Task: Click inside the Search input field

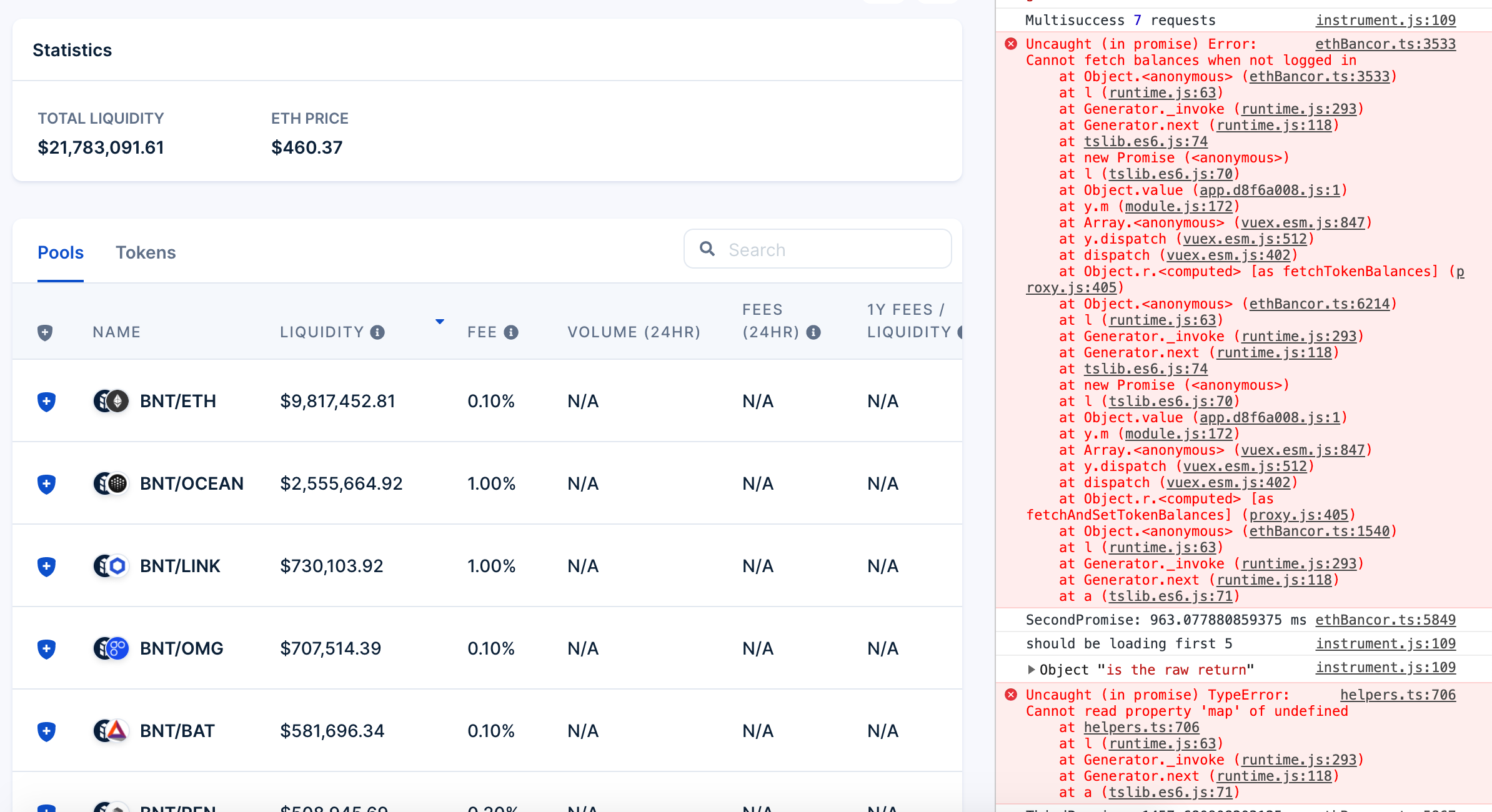Action: pyautogui.click(x=812, y=249)
